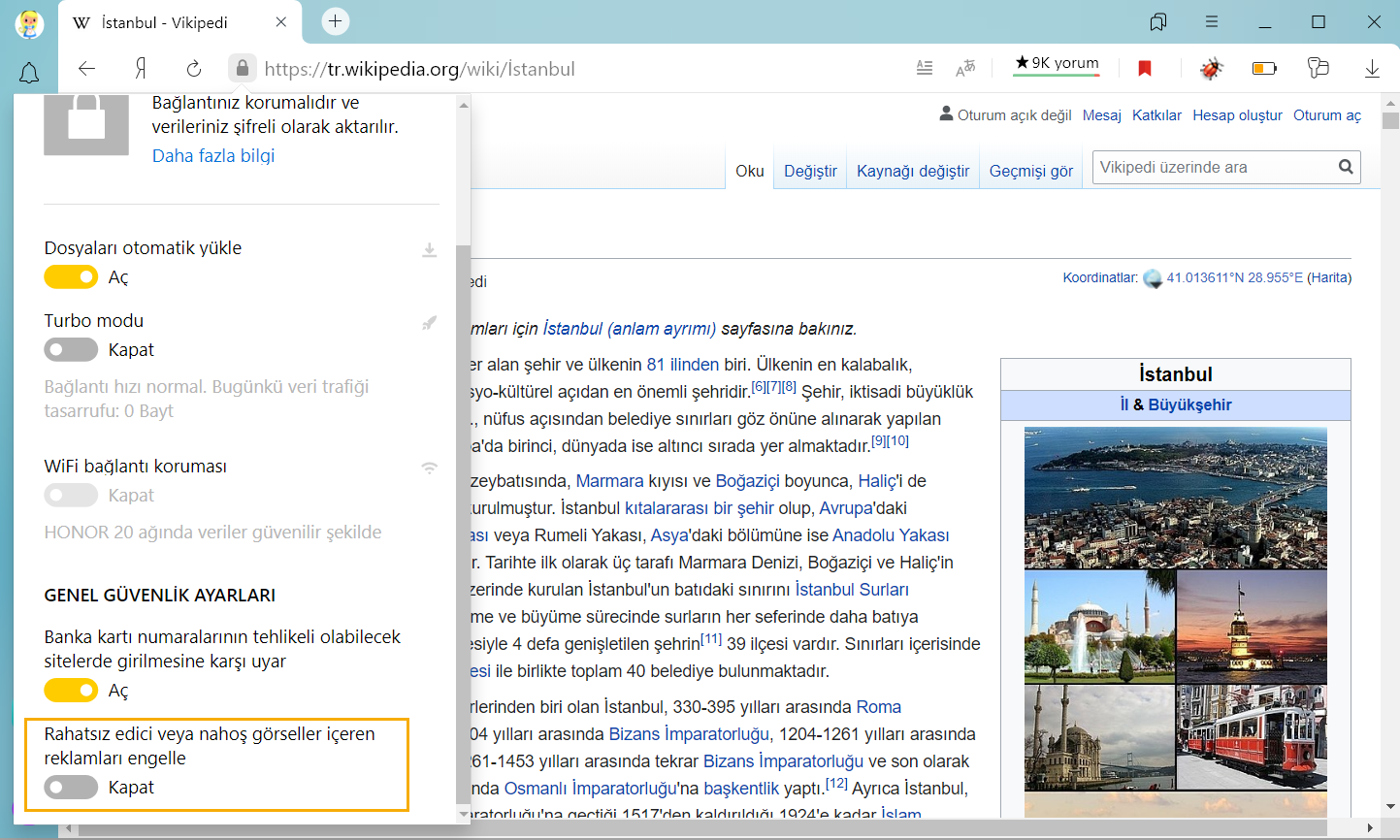
Task: Click the page translate icon
Action: [965, 68]
